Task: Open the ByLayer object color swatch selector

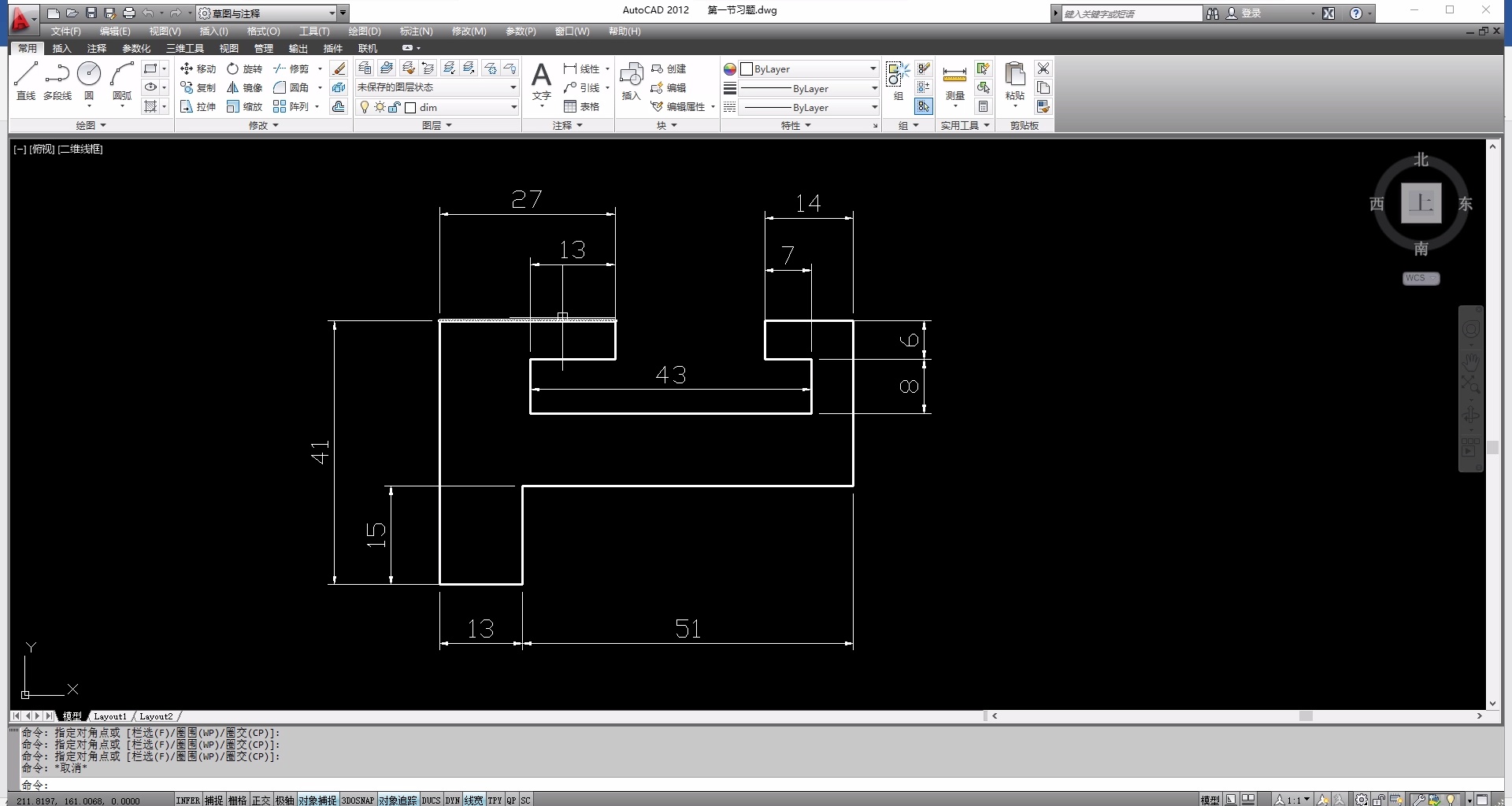Action: pyautogui.click(x=809, y=69)
